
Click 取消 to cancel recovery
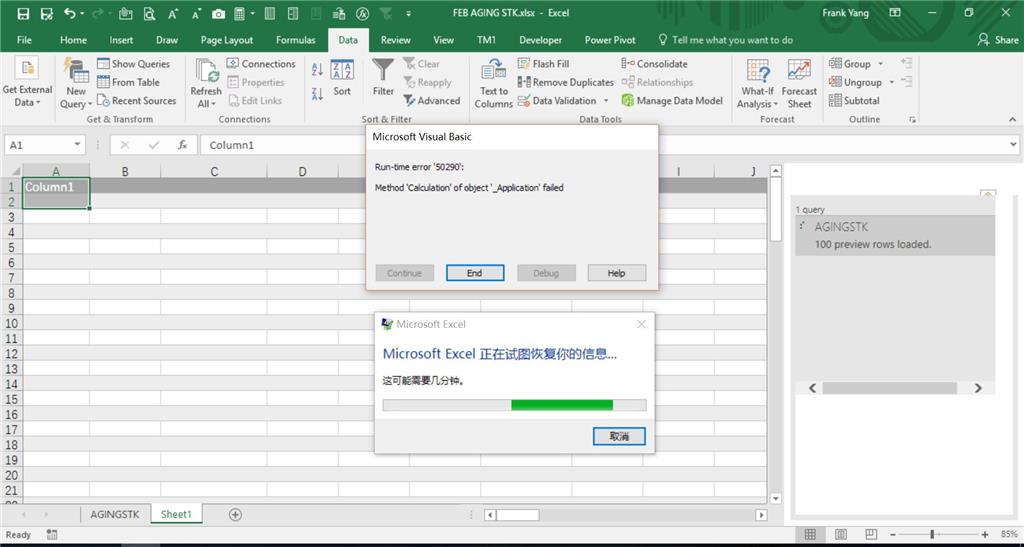coord(619,437)
